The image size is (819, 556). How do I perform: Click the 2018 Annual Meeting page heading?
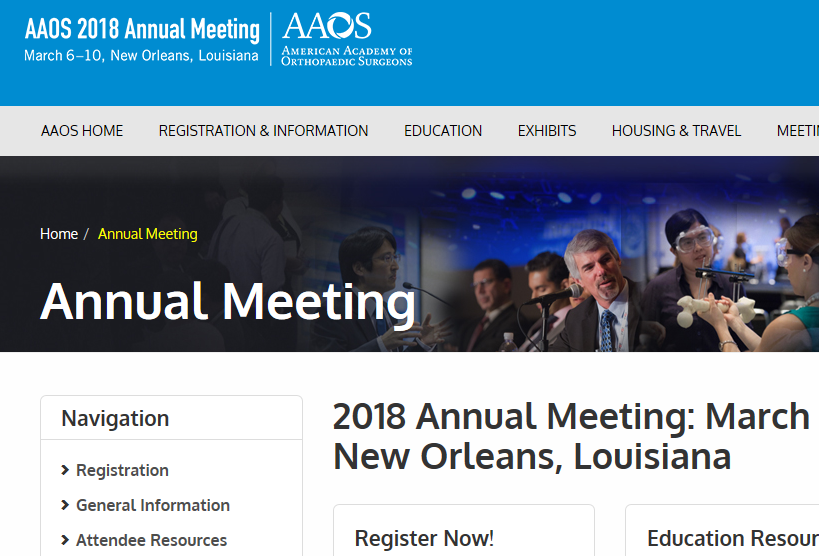(x=570, y=436)
